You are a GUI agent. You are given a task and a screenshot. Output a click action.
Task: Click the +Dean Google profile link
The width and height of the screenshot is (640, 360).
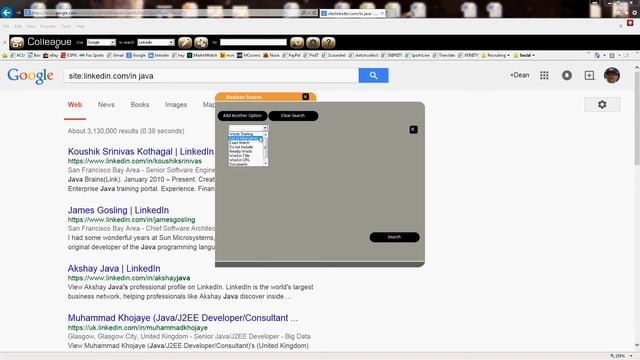(519, 75)
